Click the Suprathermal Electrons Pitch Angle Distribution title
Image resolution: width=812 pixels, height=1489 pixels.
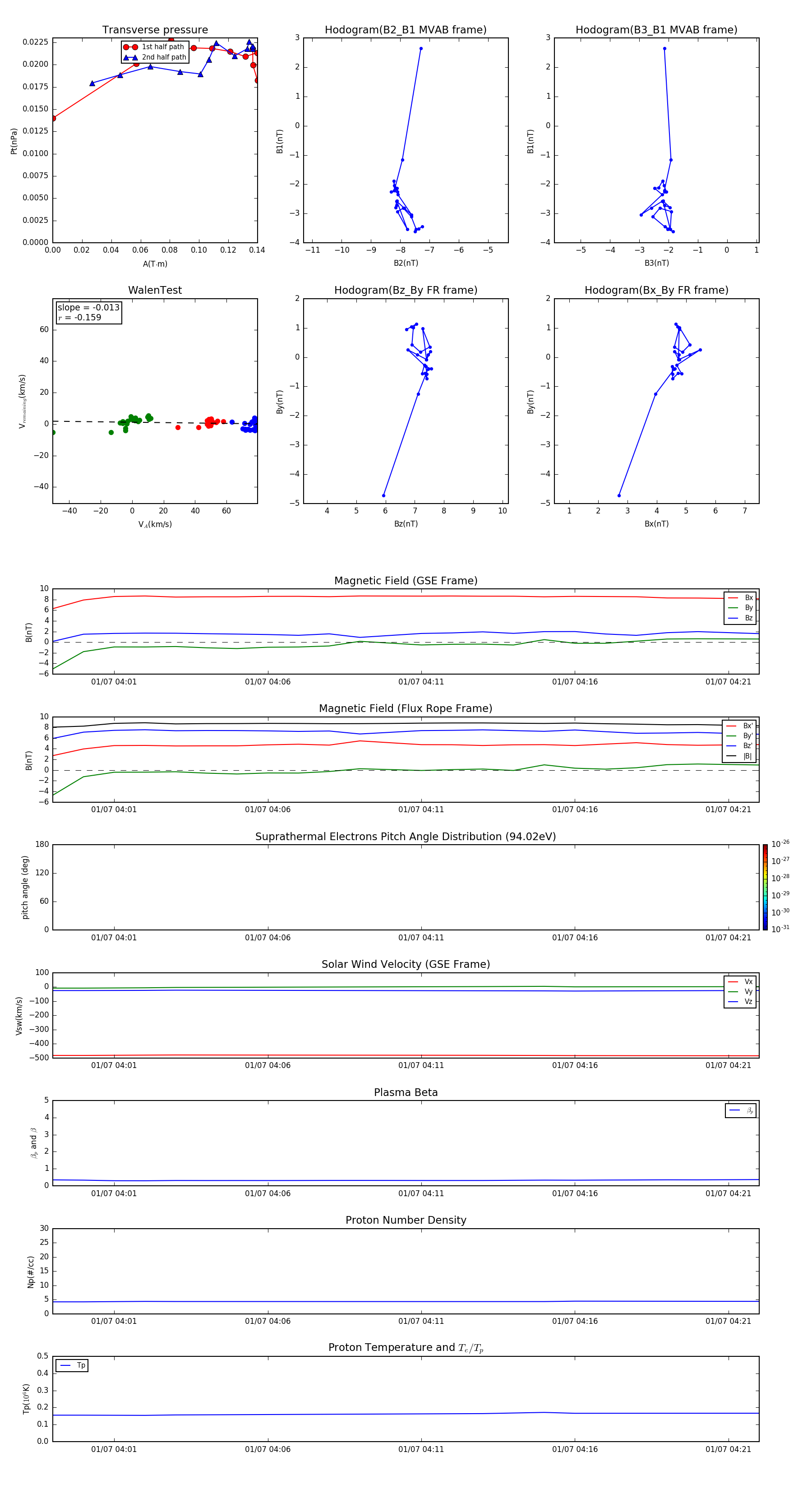[406, 837]
